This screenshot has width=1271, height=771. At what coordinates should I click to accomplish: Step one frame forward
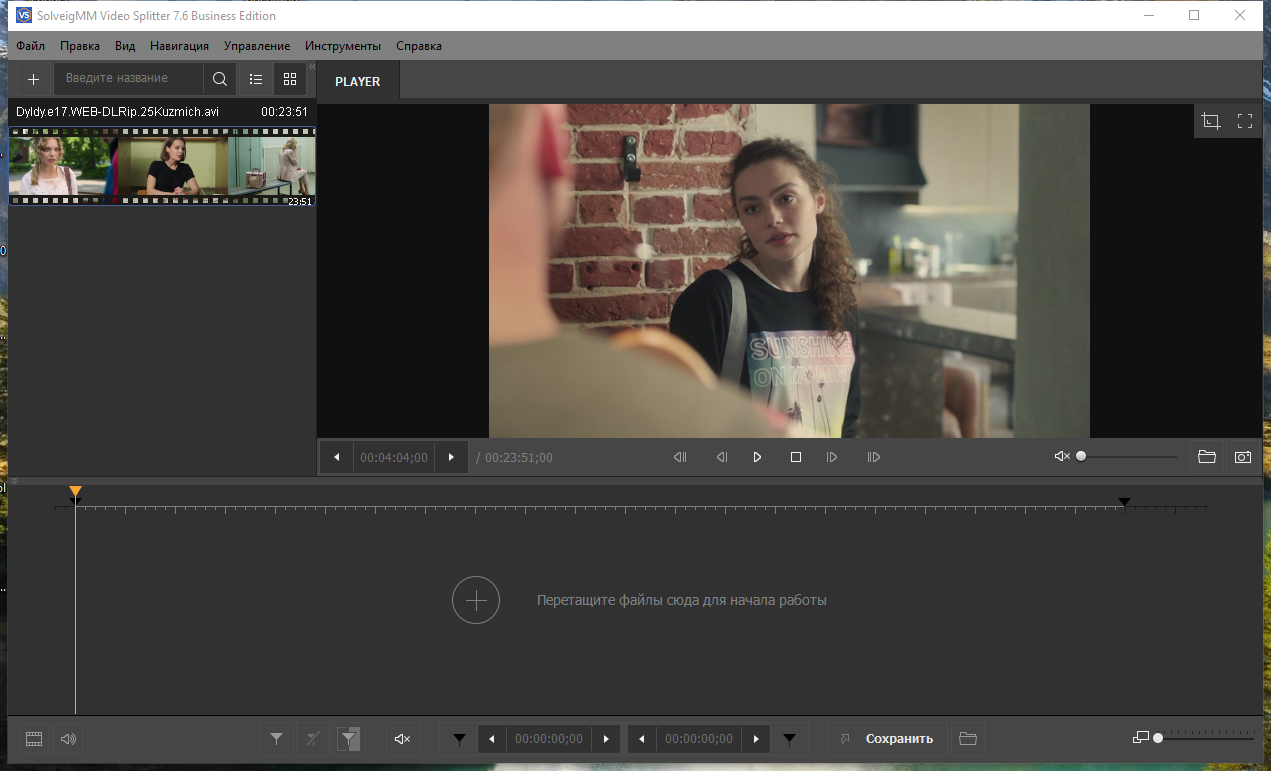(832, 457)
